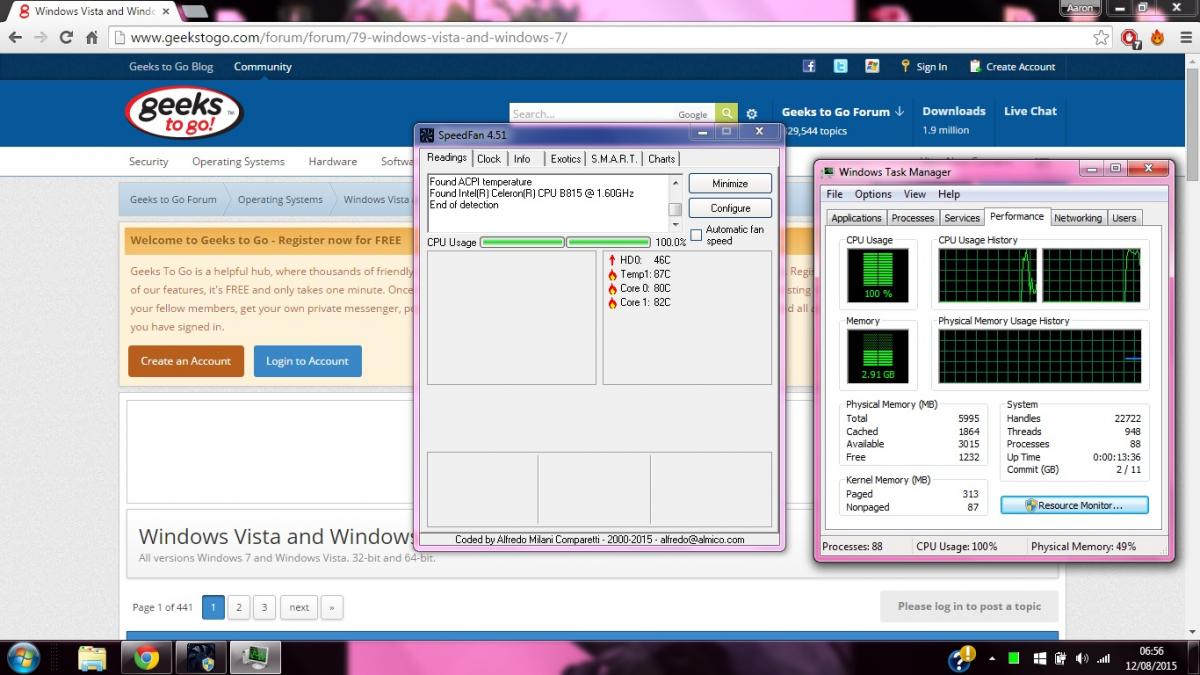Switch to SpeedFan on the taskbar

pos(201,657)
